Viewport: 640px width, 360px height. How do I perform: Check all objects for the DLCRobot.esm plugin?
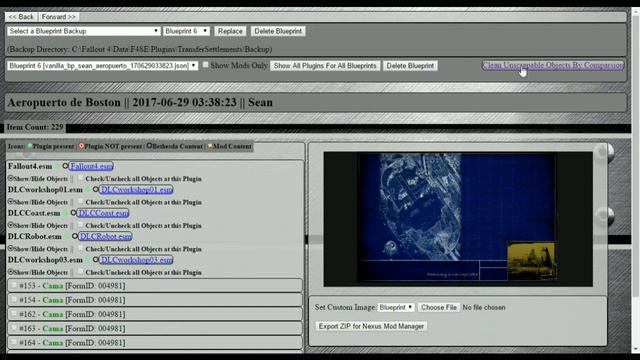point(80,248)
